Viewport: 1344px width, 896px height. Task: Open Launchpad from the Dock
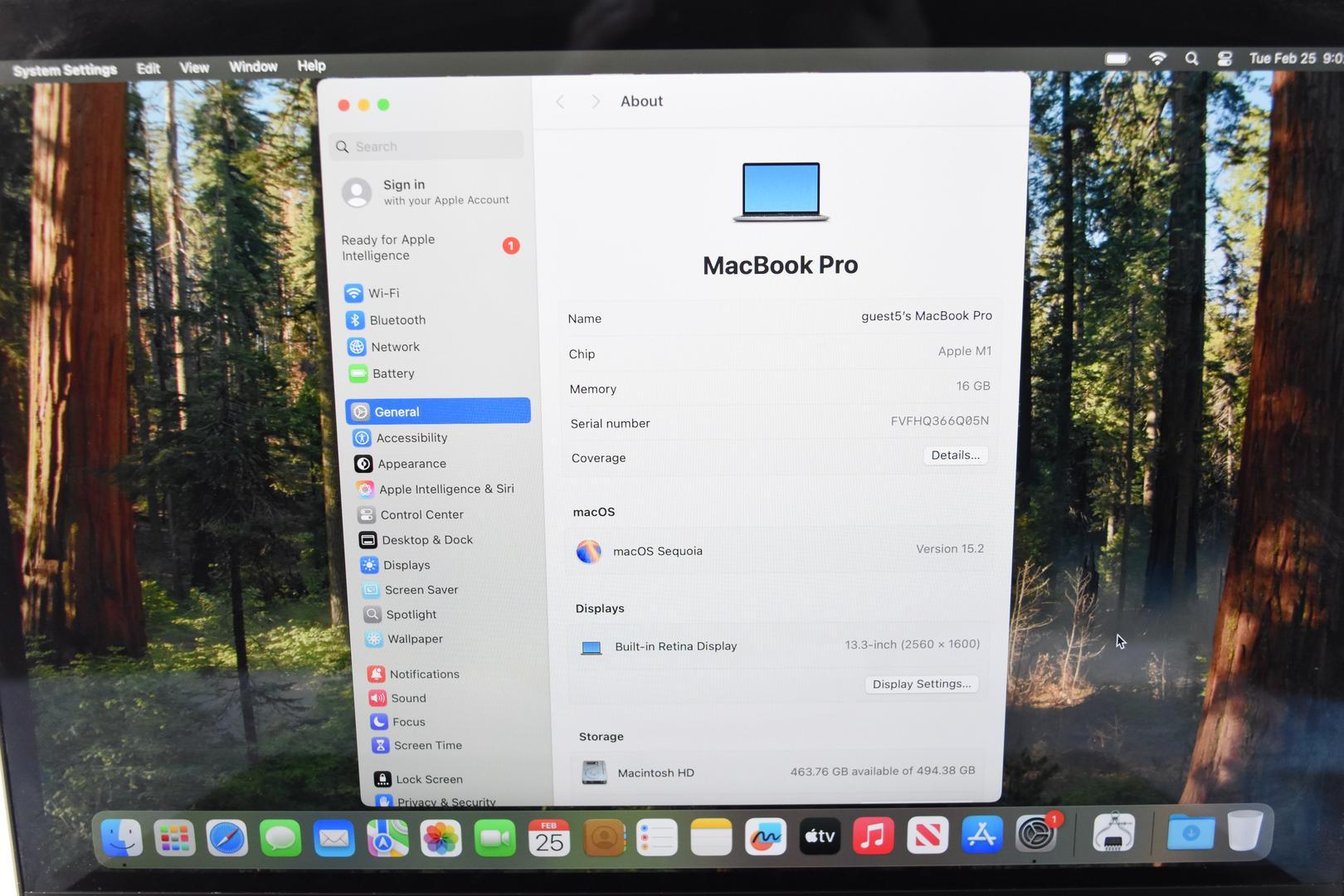click(x=174, y=839)
